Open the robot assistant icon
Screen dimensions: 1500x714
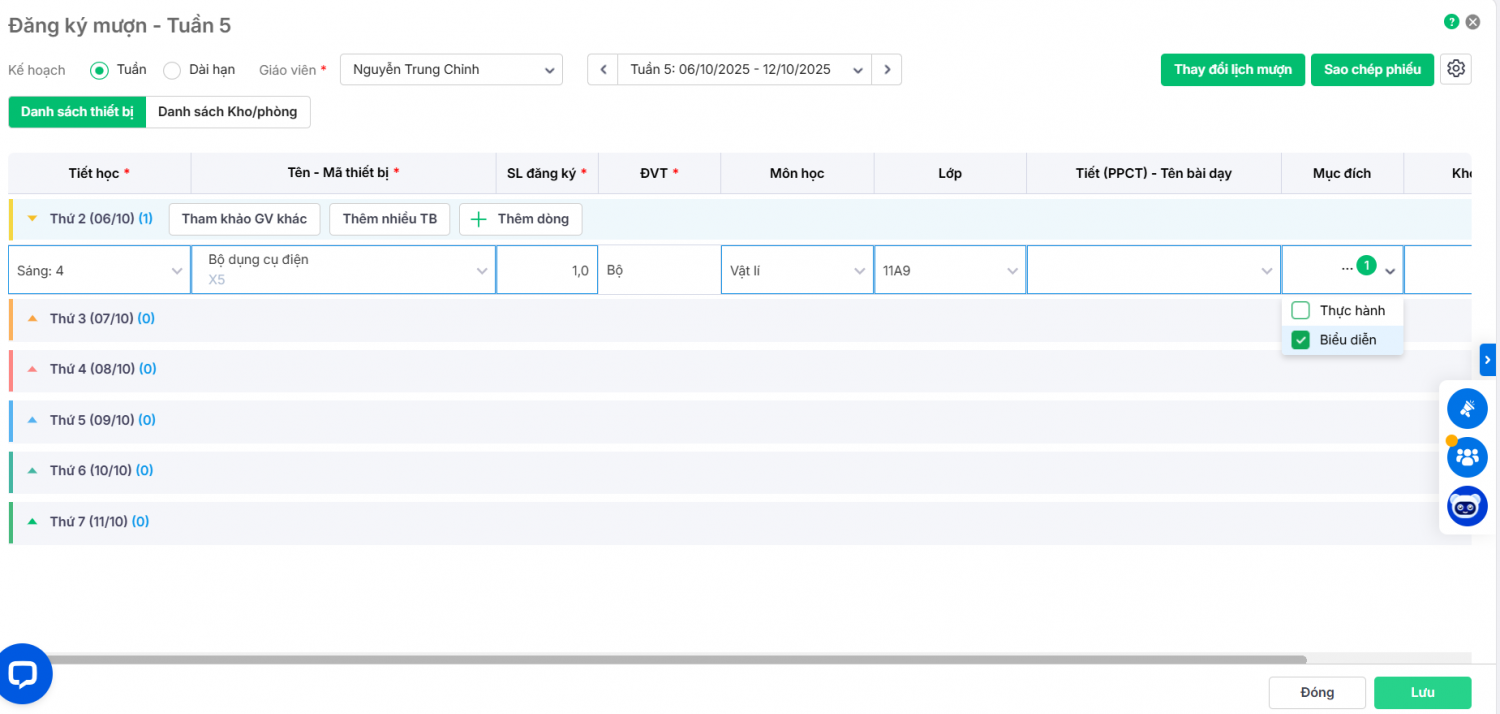[x=1467, y=506]
